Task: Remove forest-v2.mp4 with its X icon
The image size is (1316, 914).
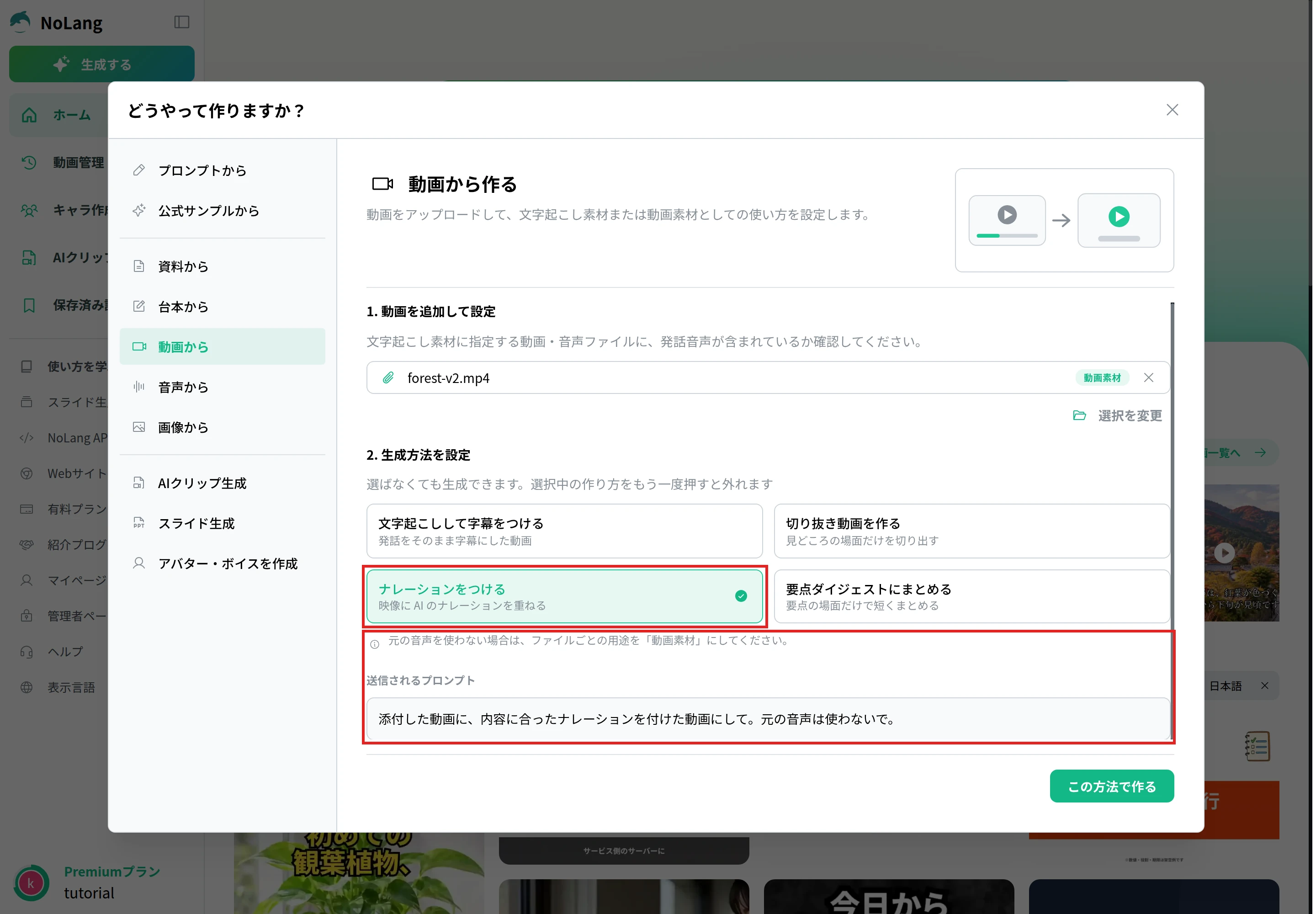Action: [x=1148, y=377]
